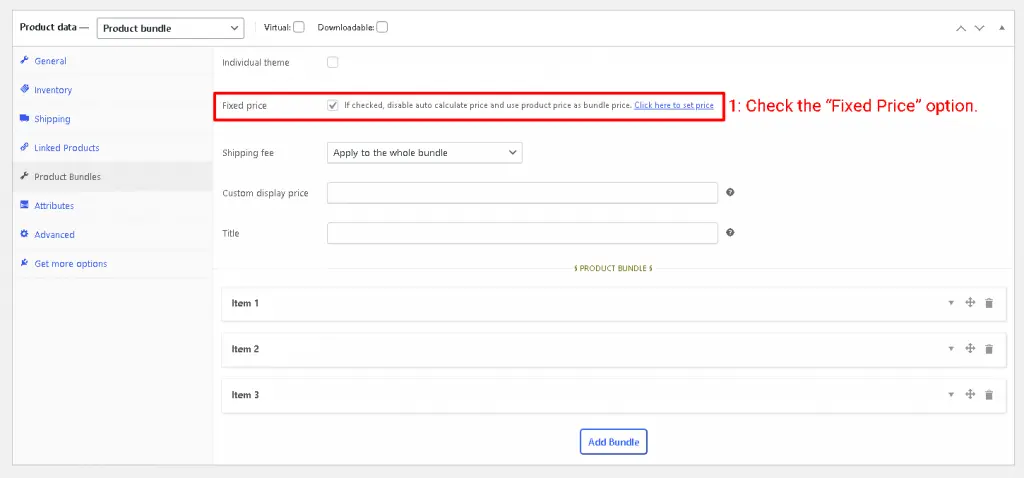The image size is (1024, 478).
Task: Click help icon next to Title field
Action: coord(730,233)
